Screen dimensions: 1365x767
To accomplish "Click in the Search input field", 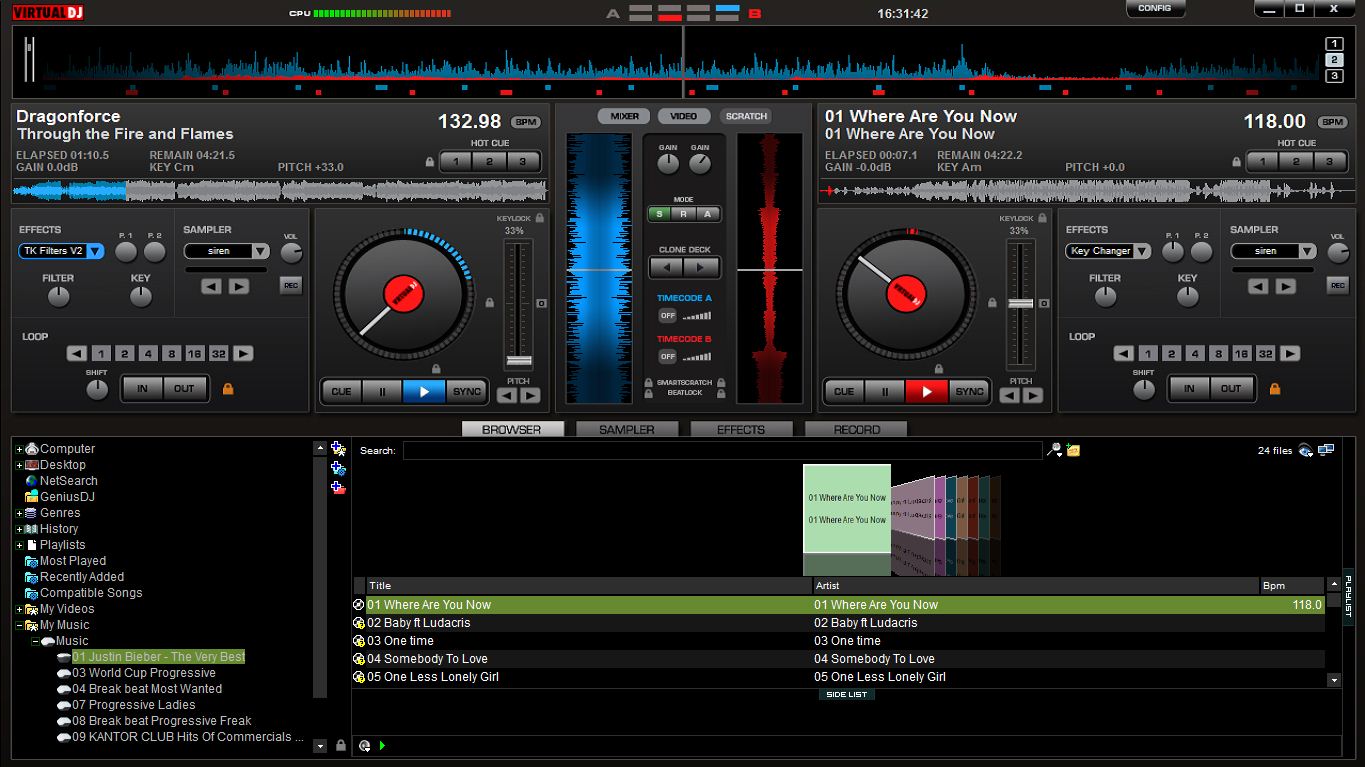I will coord(722,451).
